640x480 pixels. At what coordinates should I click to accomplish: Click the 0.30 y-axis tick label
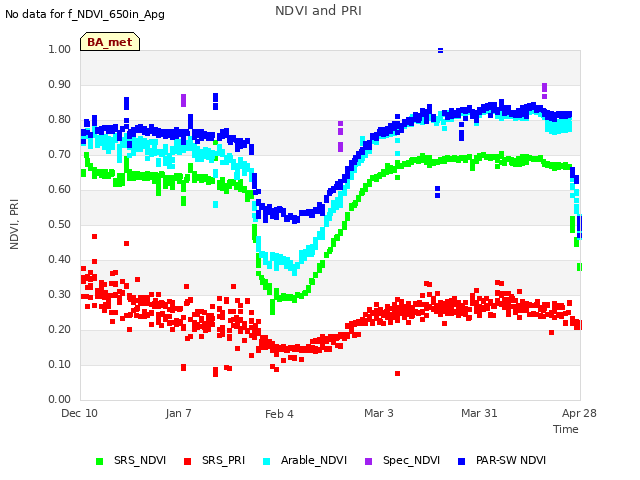point(60,294)
